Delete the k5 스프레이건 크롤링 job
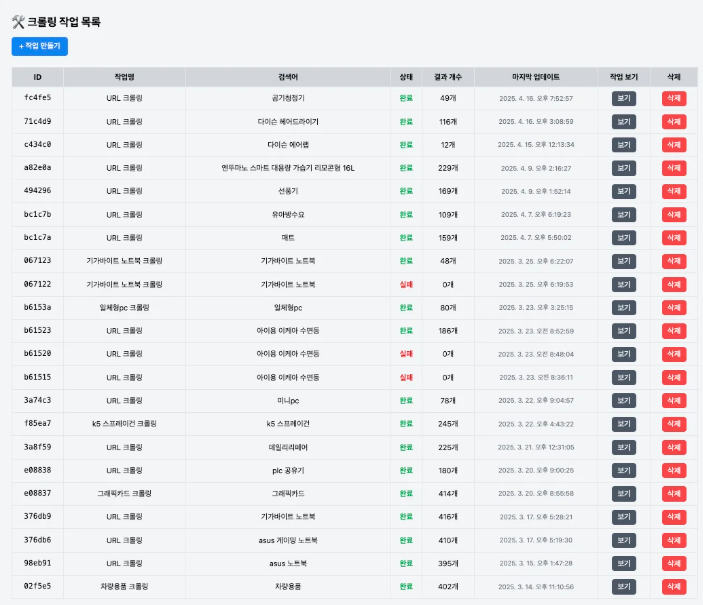703x605 pixels. pos(673,423)
